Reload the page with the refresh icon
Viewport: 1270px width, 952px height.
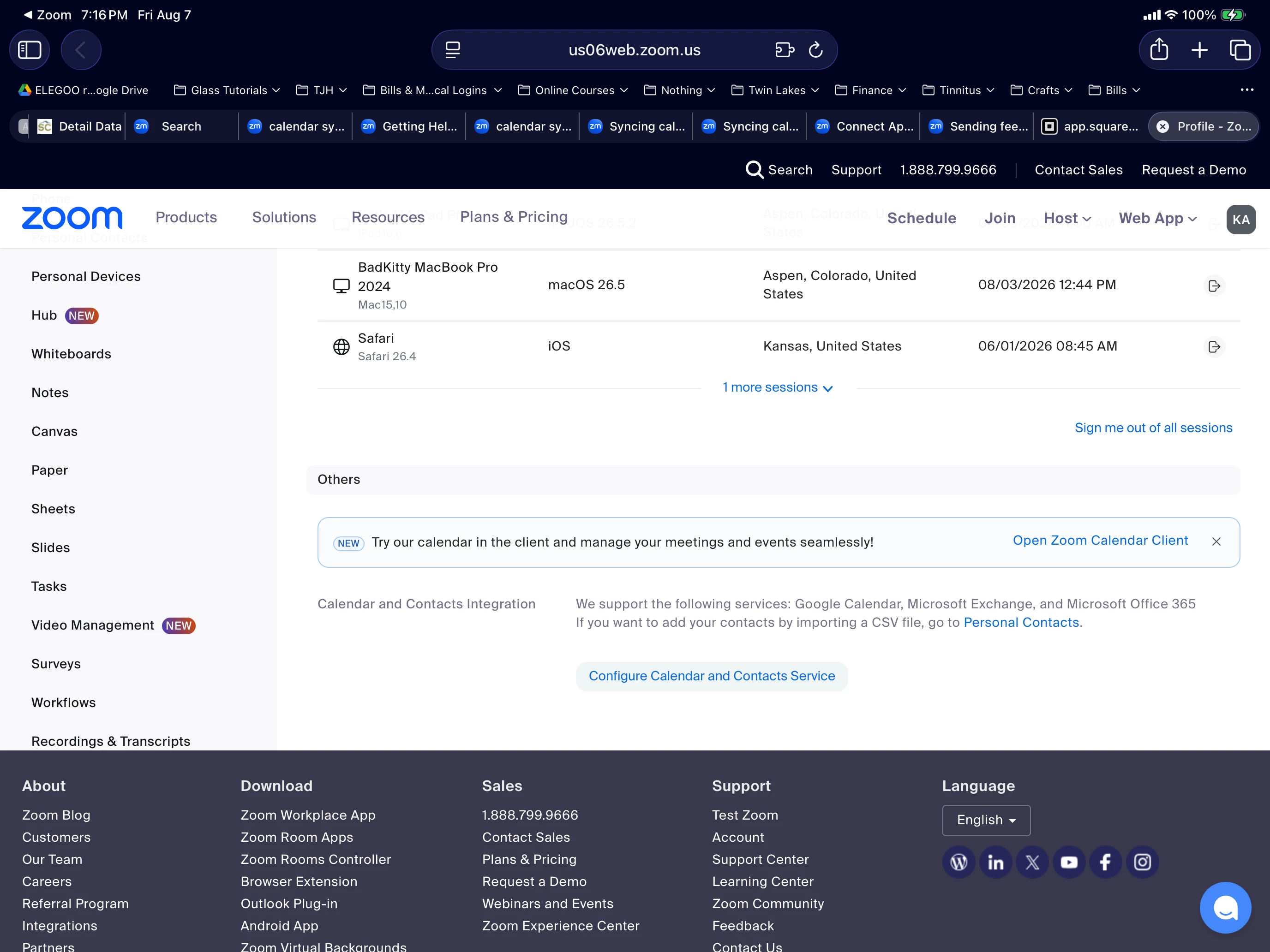tap(816, 50)
